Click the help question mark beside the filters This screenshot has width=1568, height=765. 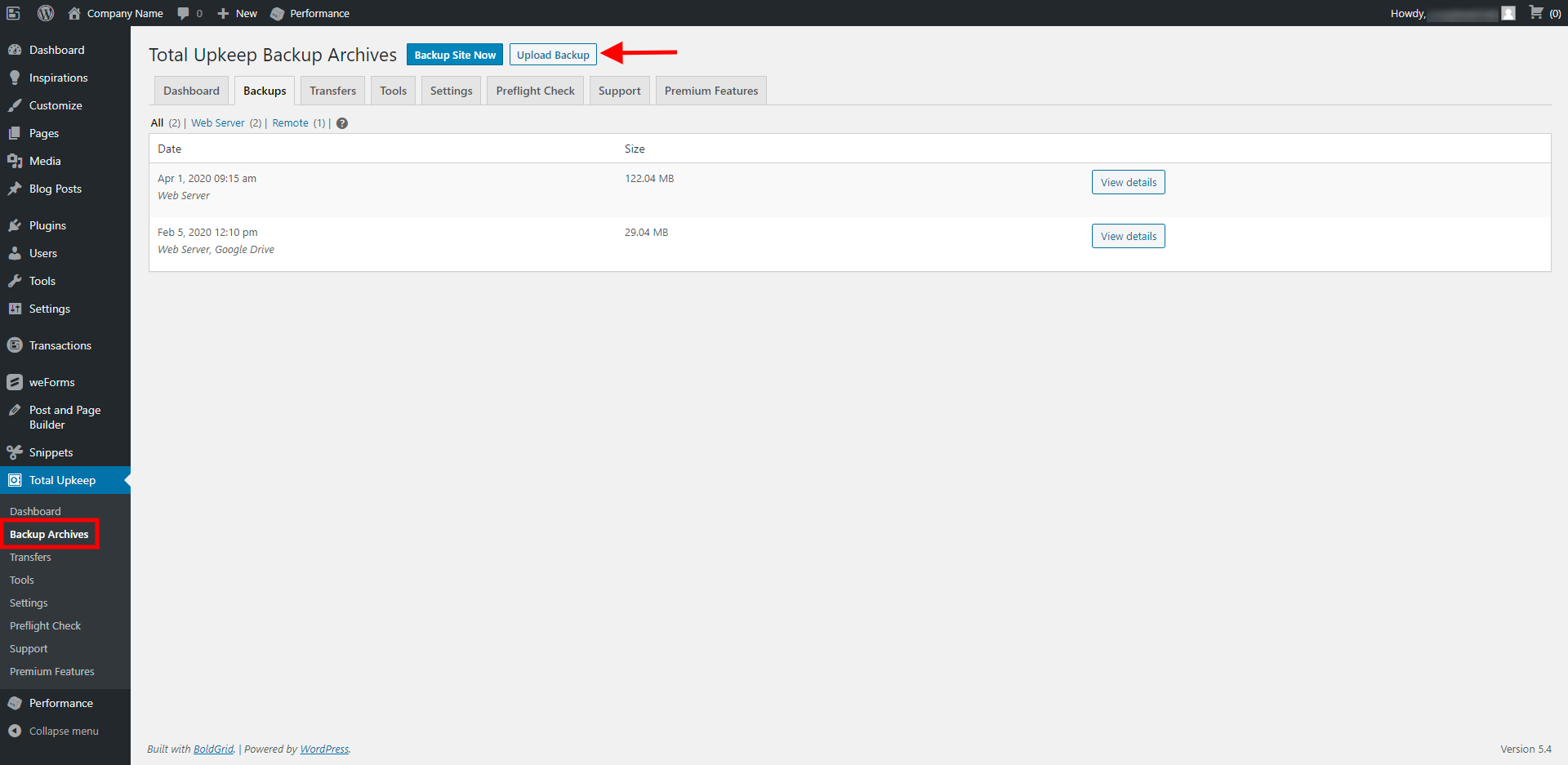click(341, 122)
